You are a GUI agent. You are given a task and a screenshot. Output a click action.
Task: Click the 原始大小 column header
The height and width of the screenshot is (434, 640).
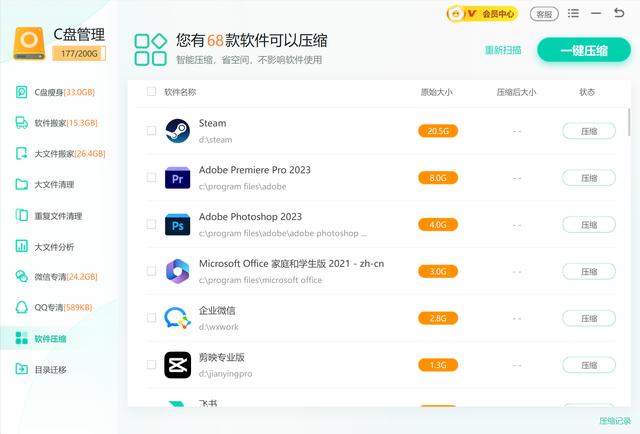[436, 92]
